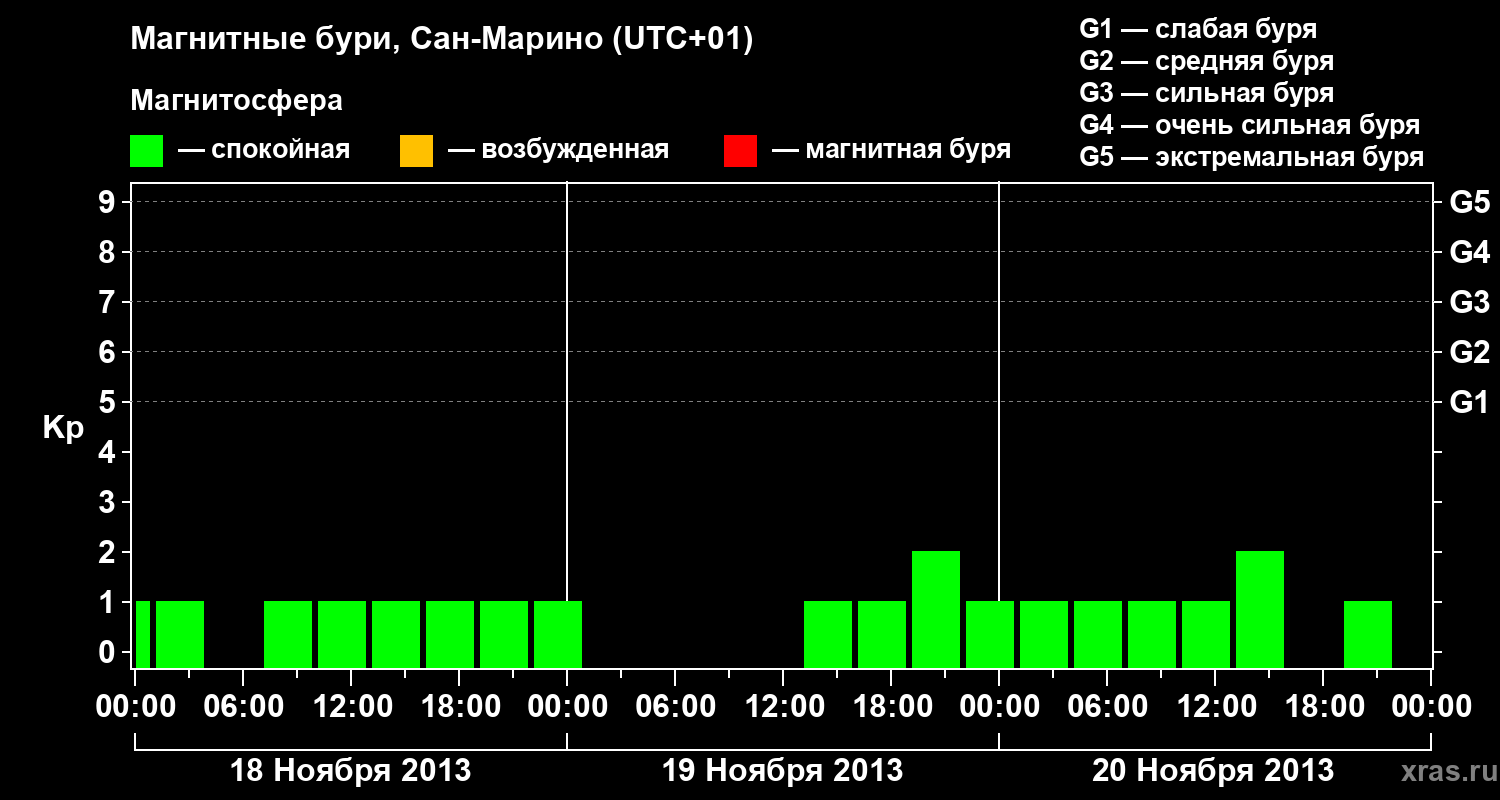Click the right-axis label 'G3'
Image resolution: width=1500 pixels, height=800 pixels.
point(1469,302)
